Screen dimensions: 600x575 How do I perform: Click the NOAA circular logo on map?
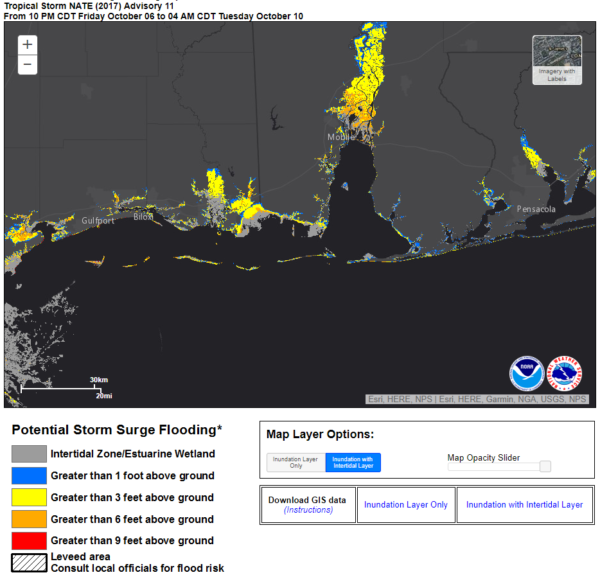tap(527, 373)
